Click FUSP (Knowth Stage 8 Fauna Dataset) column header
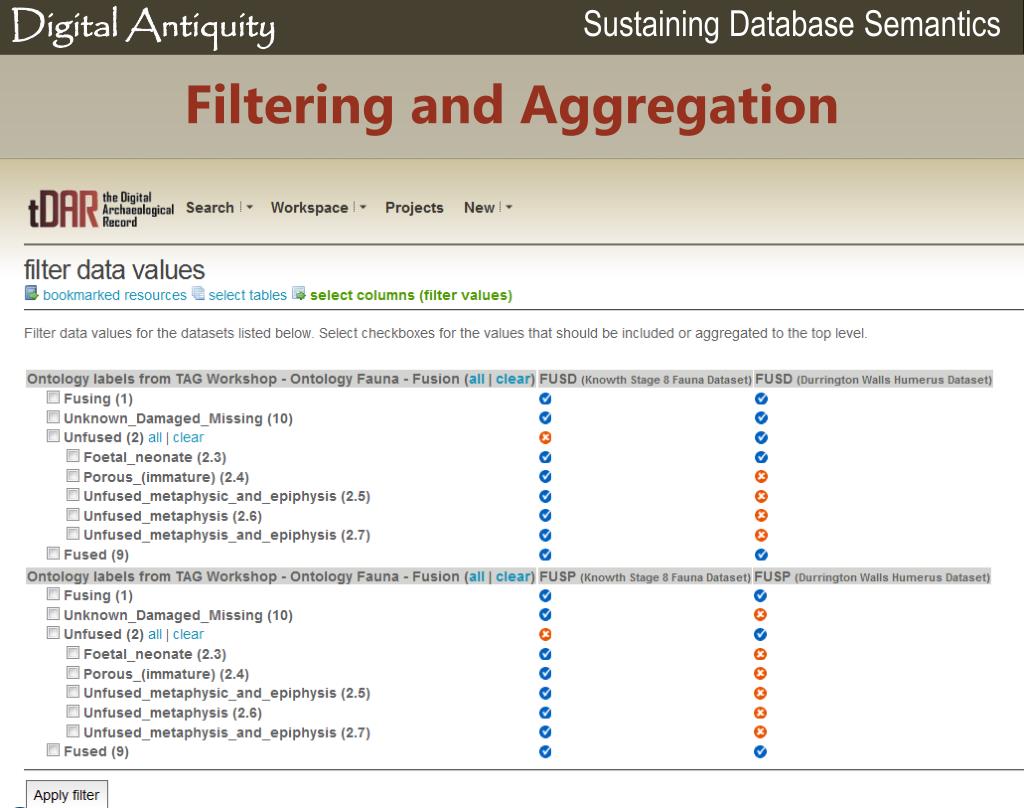The height and width of the screenshot is (808, 1024). (645, 577)
